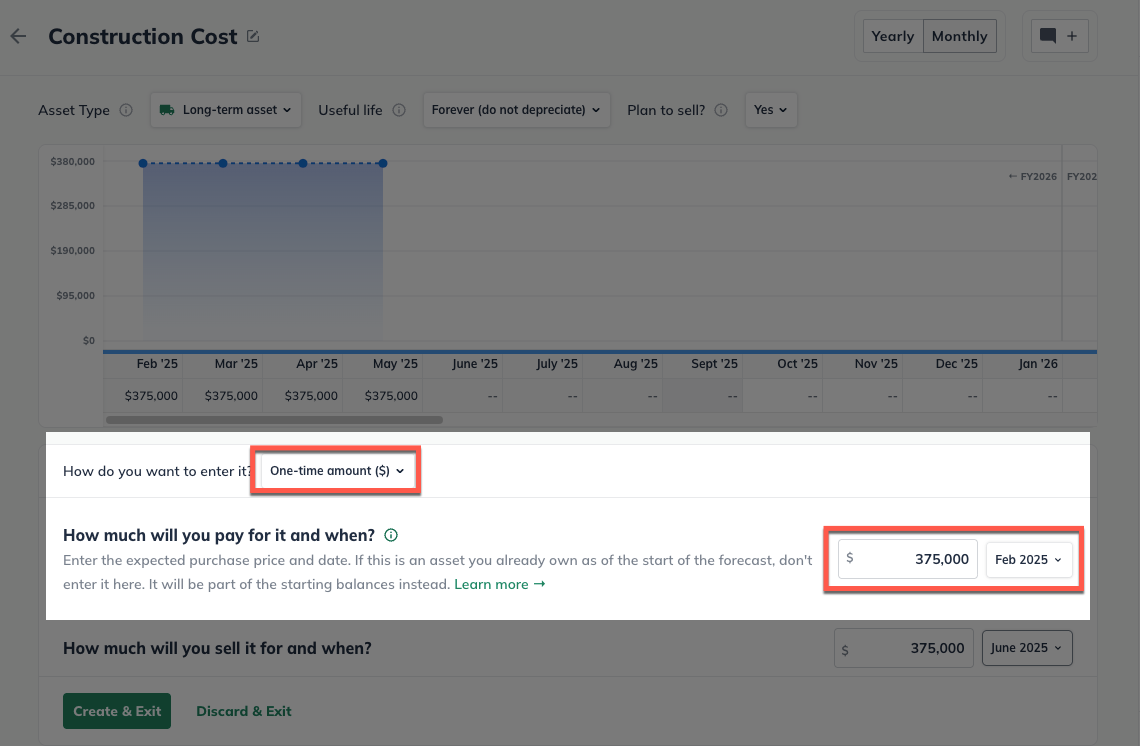Switch the chart view to Yearly
Image resolution: width=1140 pixels, height=746 pixels.
point(892,35)
